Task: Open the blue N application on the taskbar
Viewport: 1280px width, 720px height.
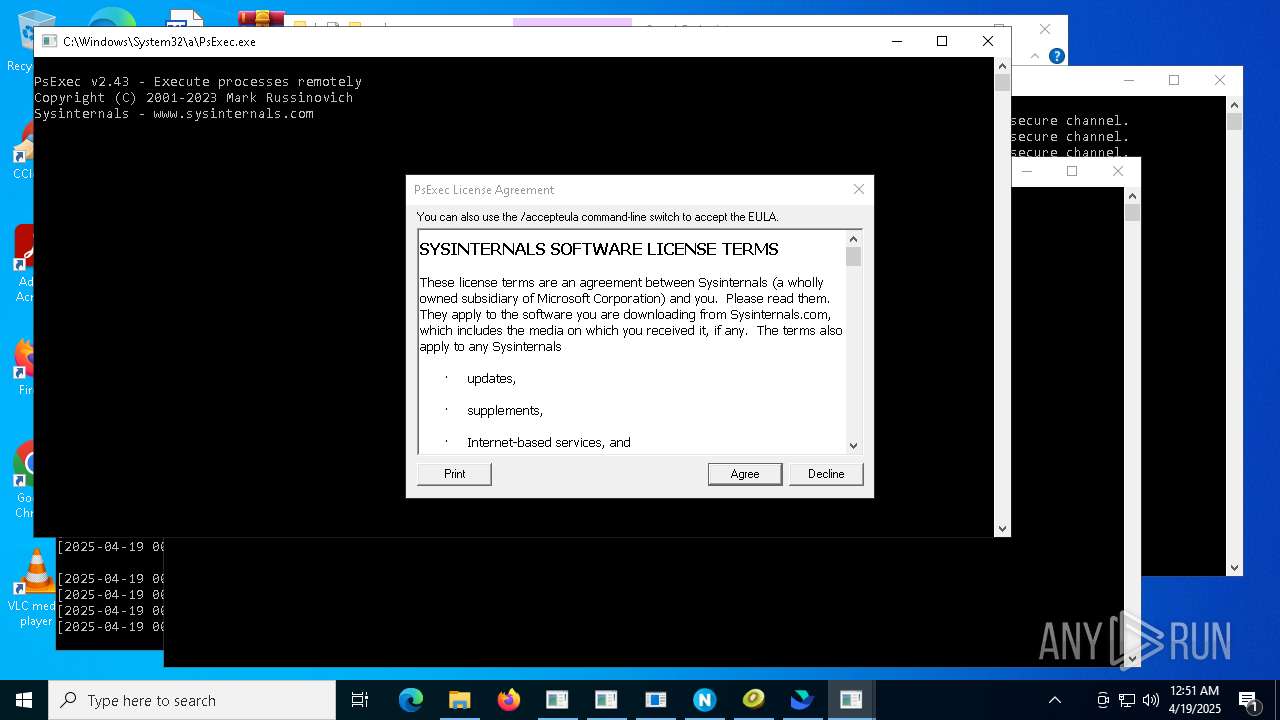Action: (x=704, y=700)
